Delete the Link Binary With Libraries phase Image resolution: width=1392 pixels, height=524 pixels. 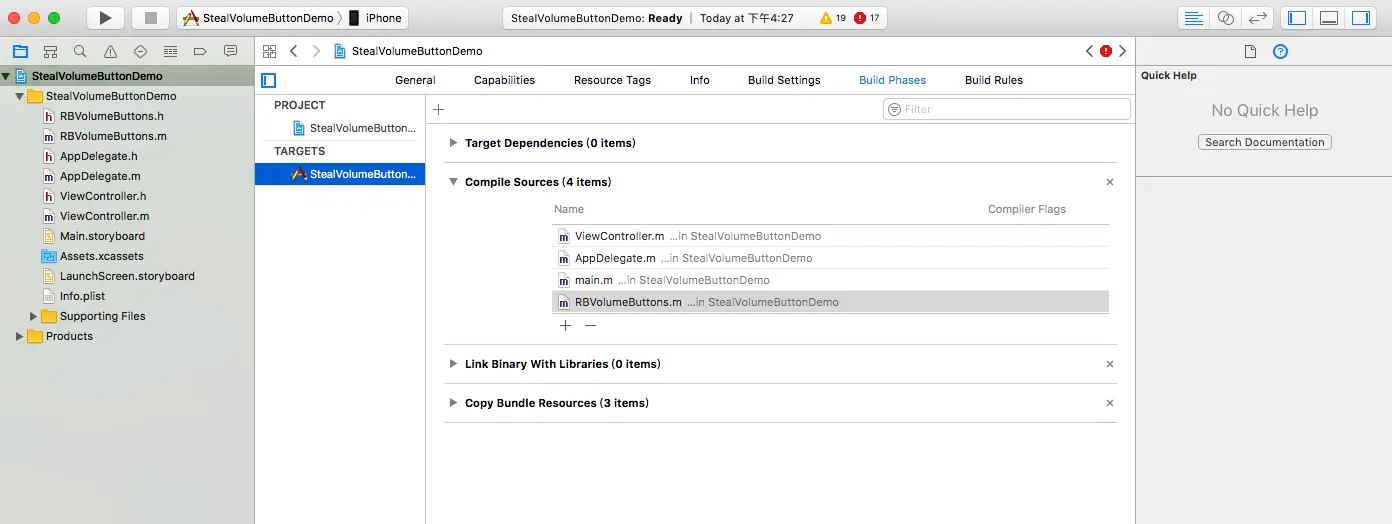click(1110, 364)
